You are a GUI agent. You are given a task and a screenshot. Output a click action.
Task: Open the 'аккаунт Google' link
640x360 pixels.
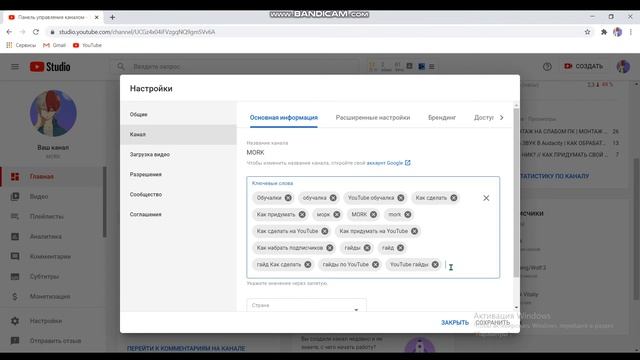388,163
